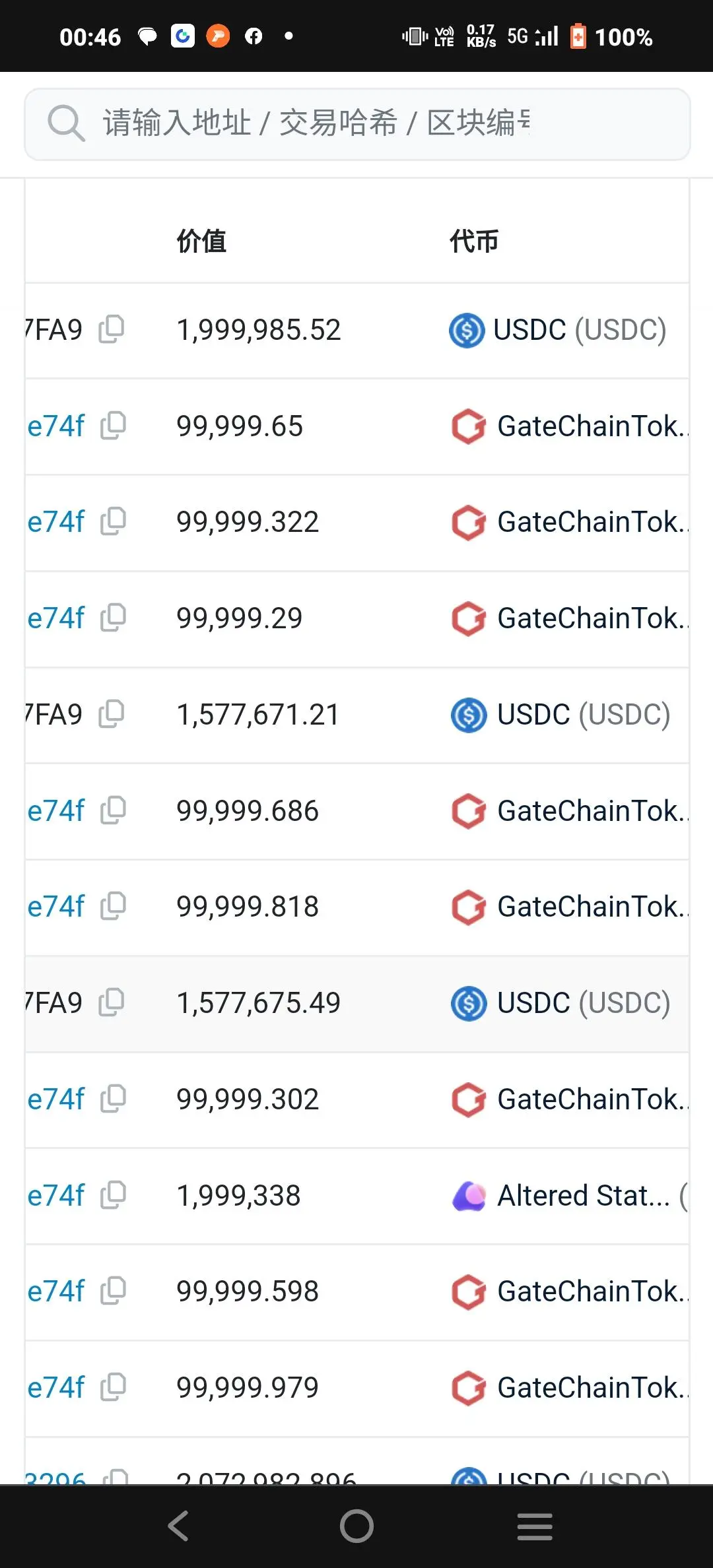
Task: Open the e74f address link beside 99,999.29
Action: coord(56,618)
